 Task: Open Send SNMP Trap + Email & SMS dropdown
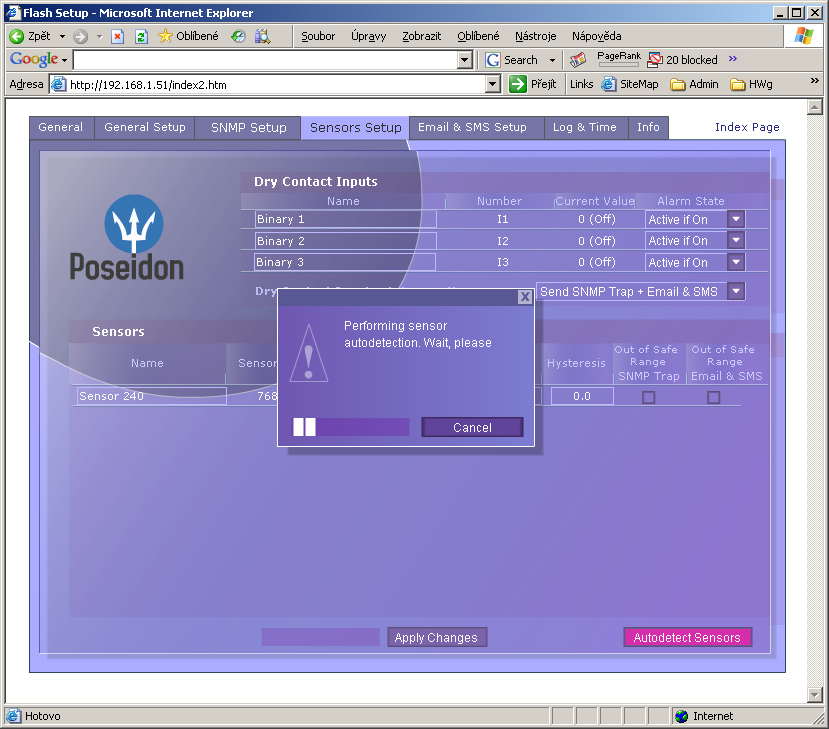735,291
